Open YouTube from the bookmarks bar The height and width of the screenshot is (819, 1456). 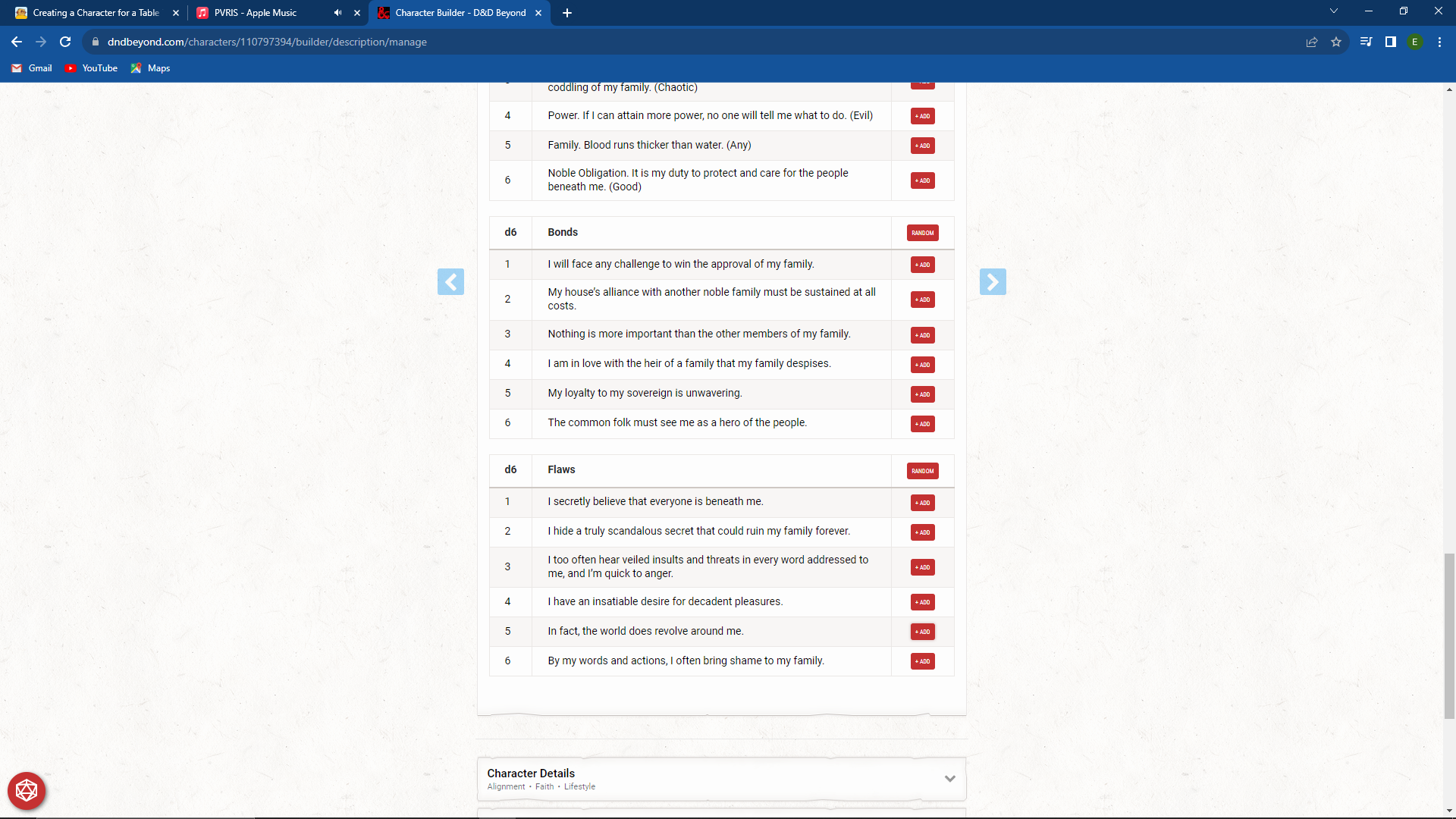(x=91, y=68)
